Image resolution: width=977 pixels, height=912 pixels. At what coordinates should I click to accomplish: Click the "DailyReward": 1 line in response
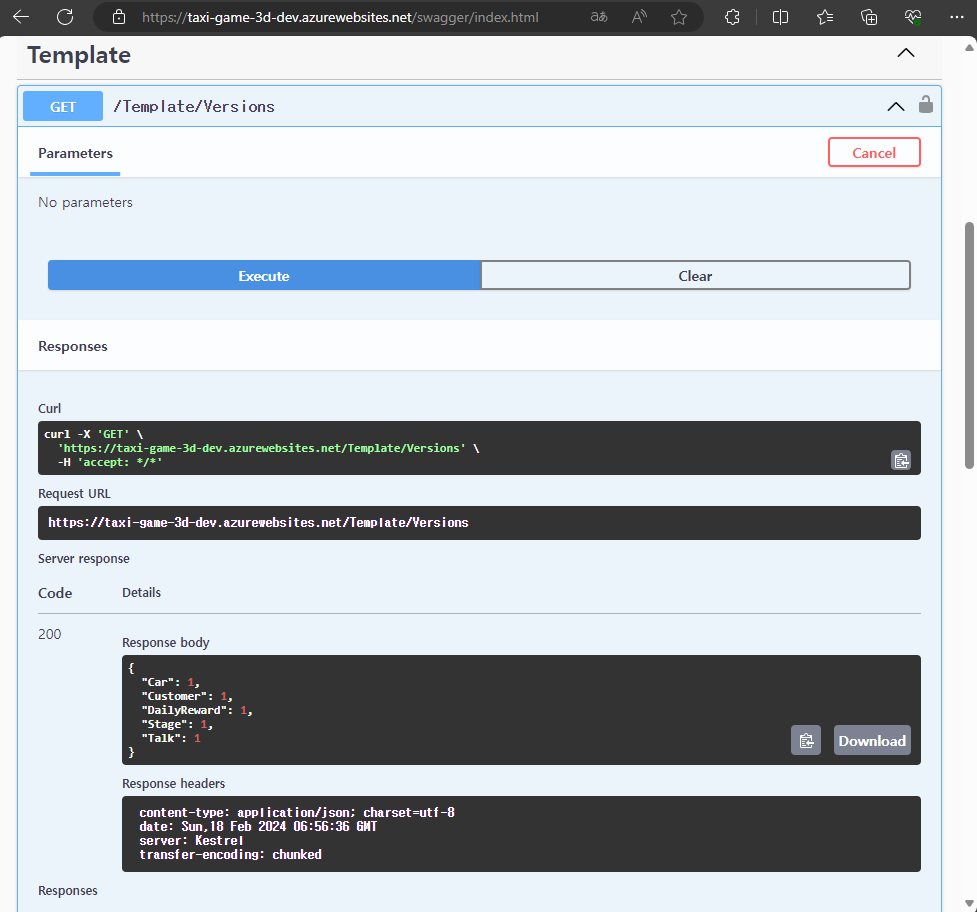point(197,710)
